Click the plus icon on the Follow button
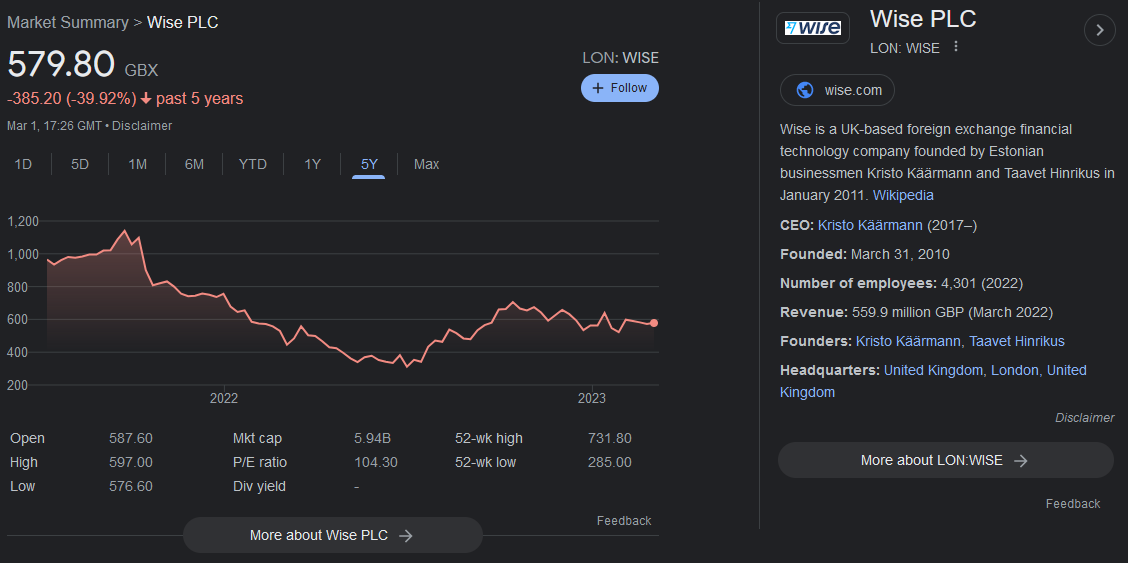The width and height of the screenshot is (1128, 563). (597, 88)
